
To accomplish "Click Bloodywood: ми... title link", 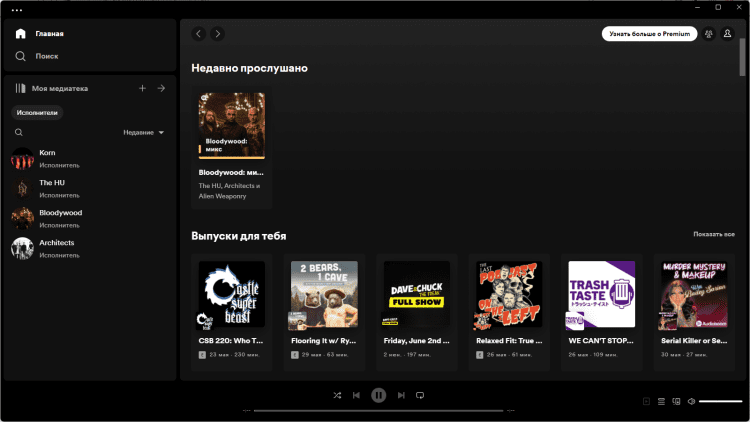I will (231, 172).
